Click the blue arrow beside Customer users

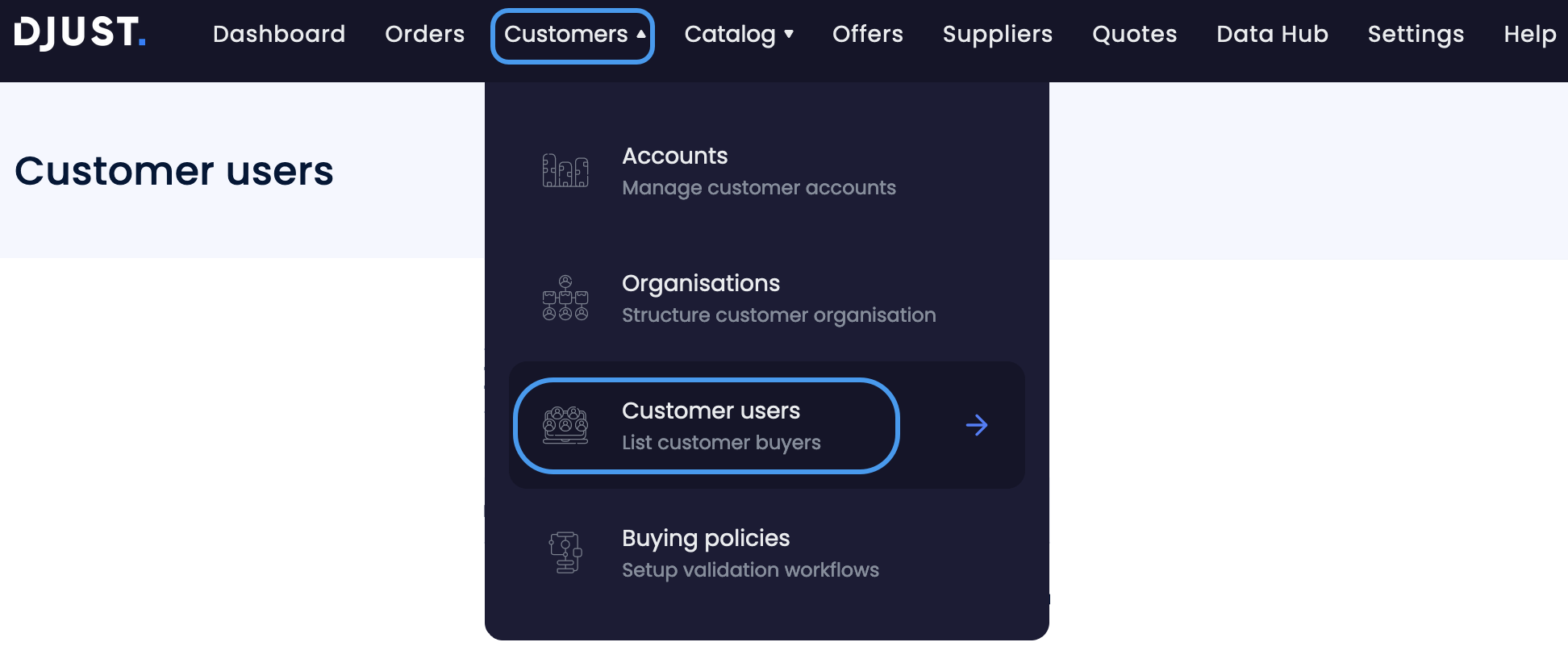976,425
